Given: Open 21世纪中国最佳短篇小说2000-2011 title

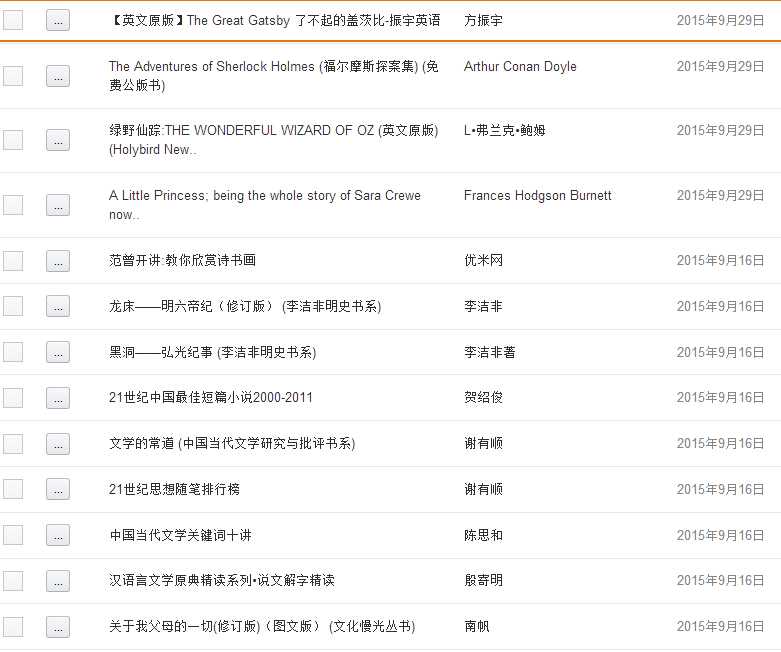Looking at the screenshot, I should (211, 397).
